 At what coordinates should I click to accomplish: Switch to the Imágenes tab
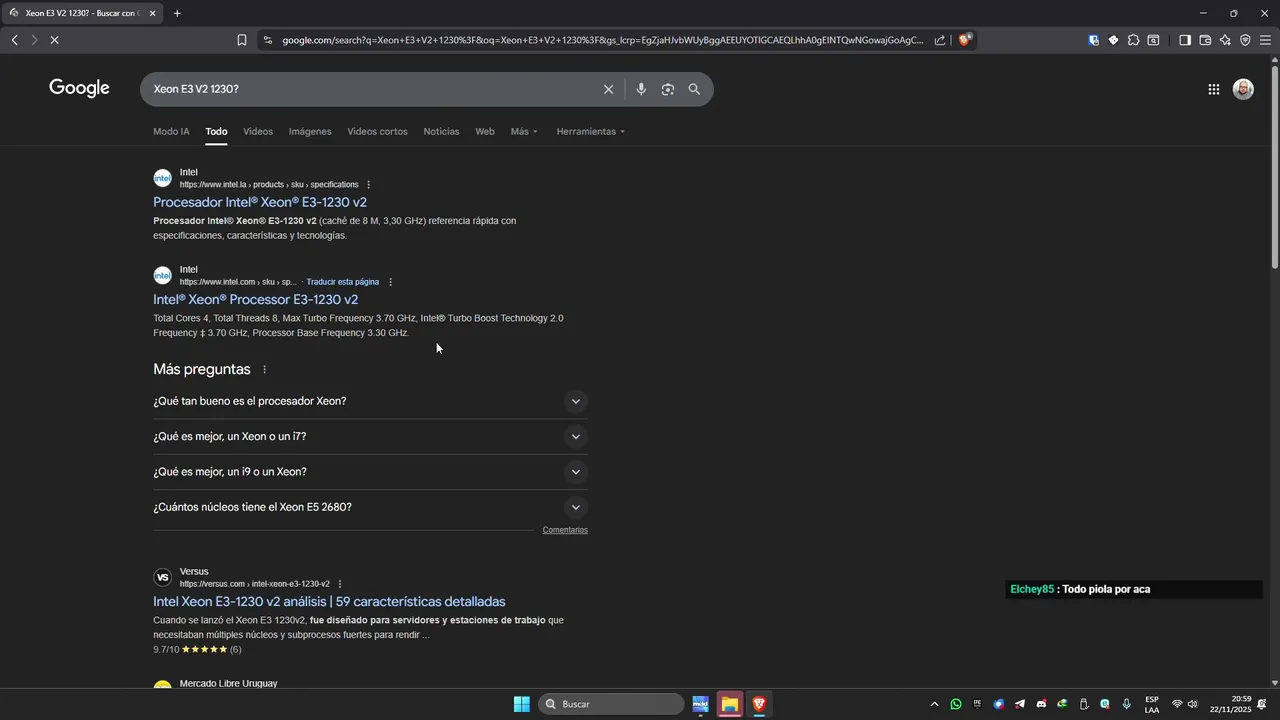(x=310, y=131)
